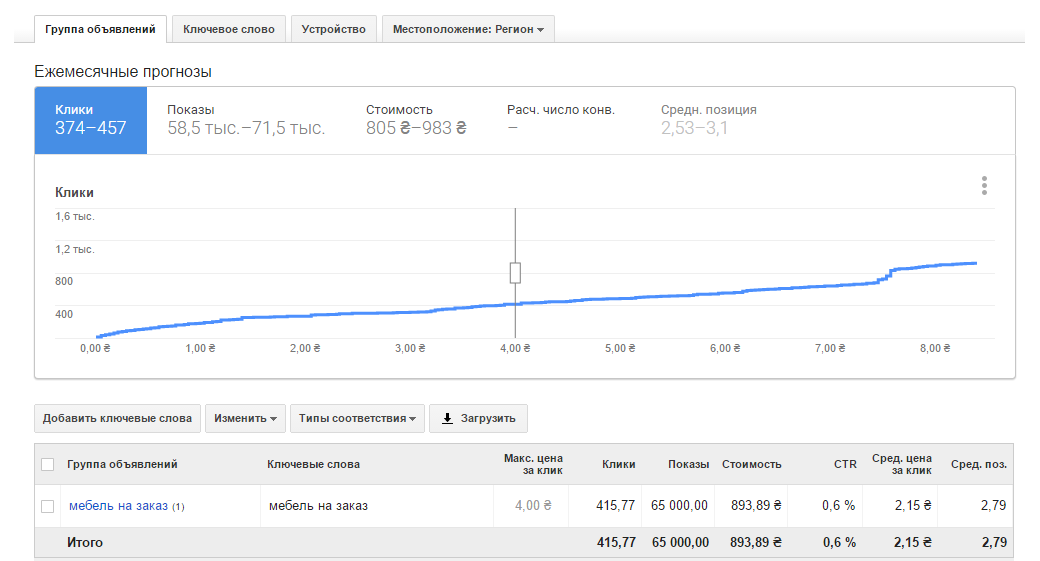
Task: Open the мебель на заказ ad group link
Action: pyautogui.click(x=118, y=506)
